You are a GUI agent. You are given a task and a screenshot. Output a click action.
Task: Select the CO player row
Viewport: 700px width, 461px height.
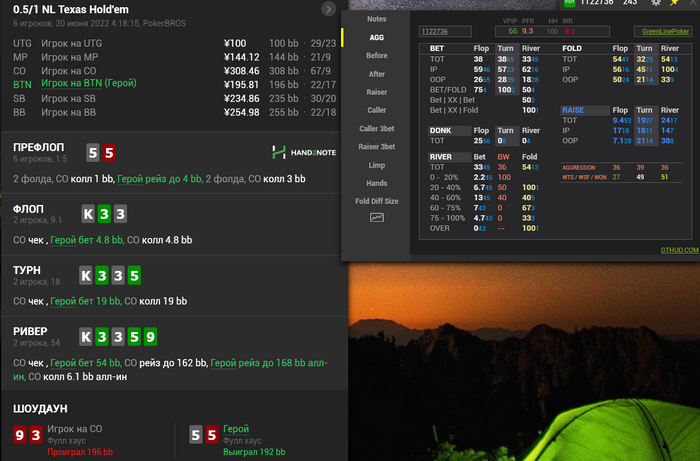[x=174, y=71]
